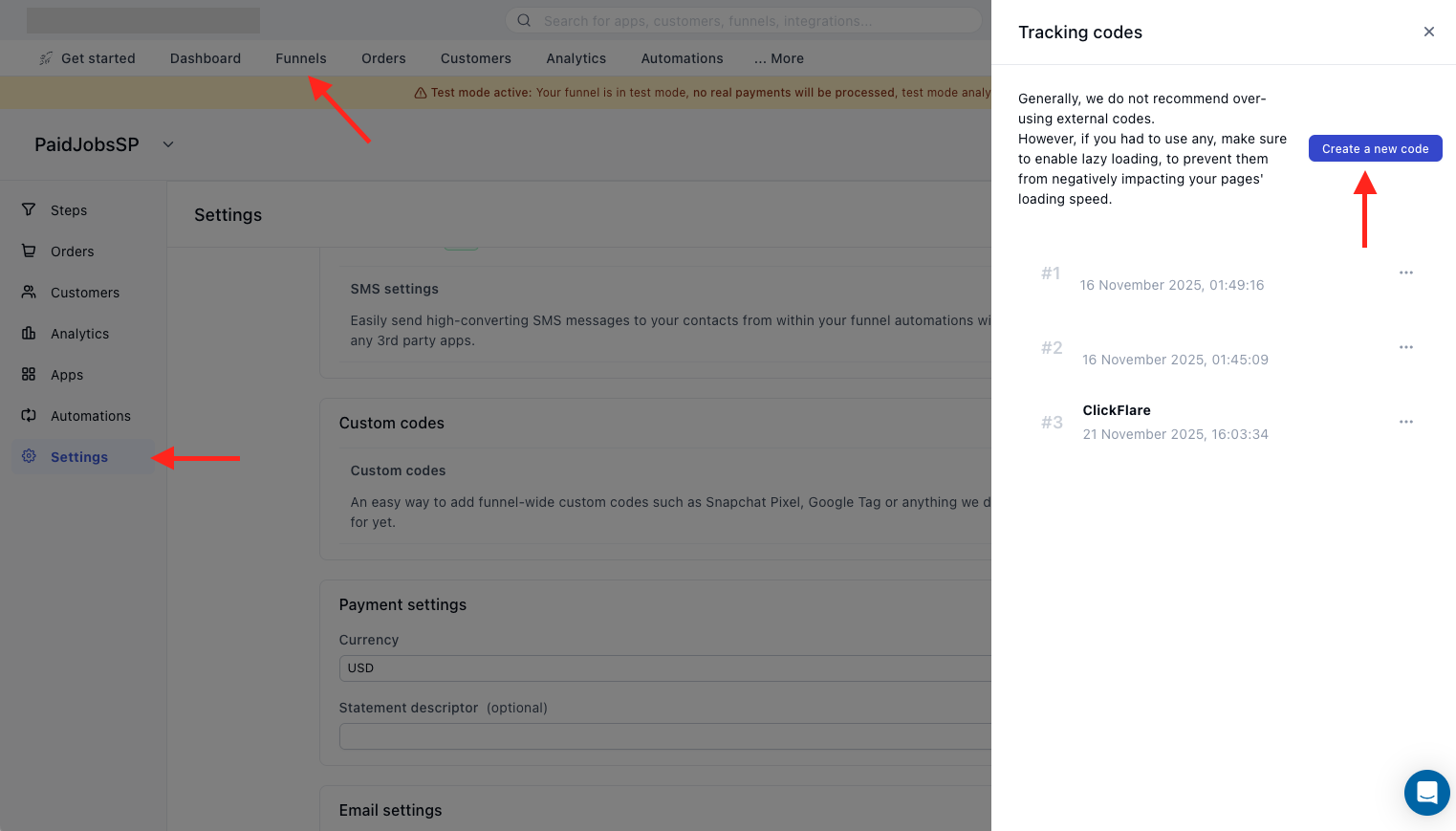Click the Apps grid icon in sidebar

[x=29, y=374]
